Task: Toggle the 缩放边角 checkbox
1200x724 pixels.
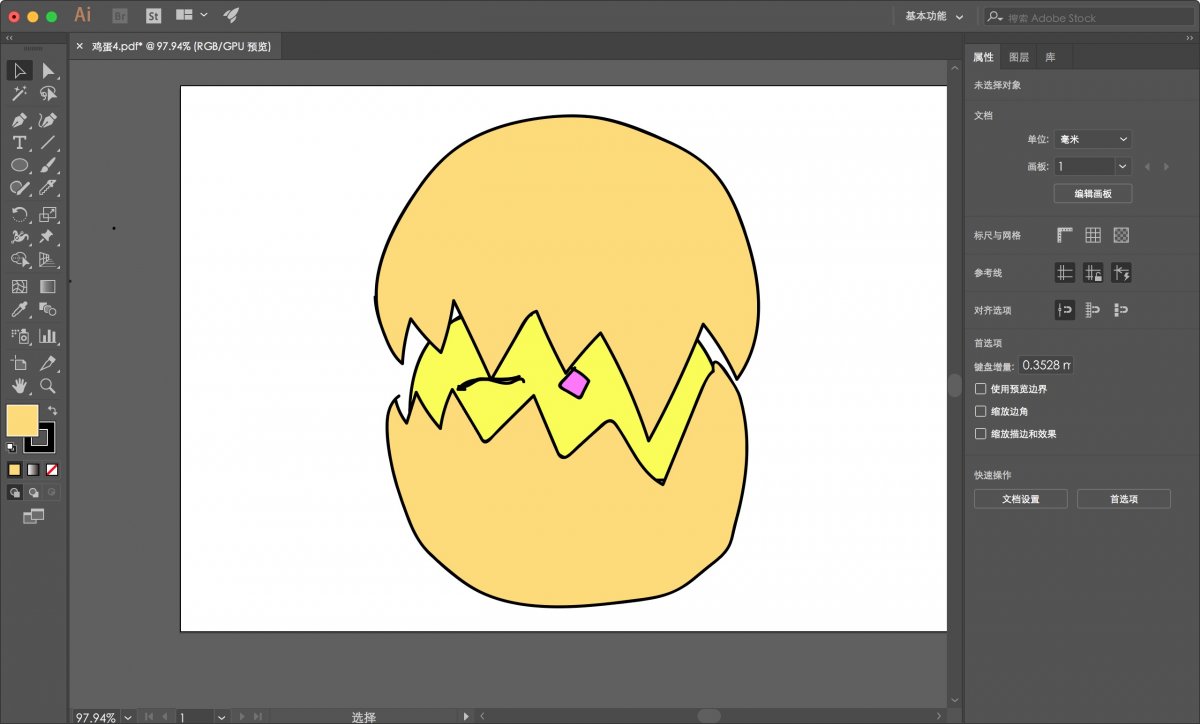Action: (981, 411)
